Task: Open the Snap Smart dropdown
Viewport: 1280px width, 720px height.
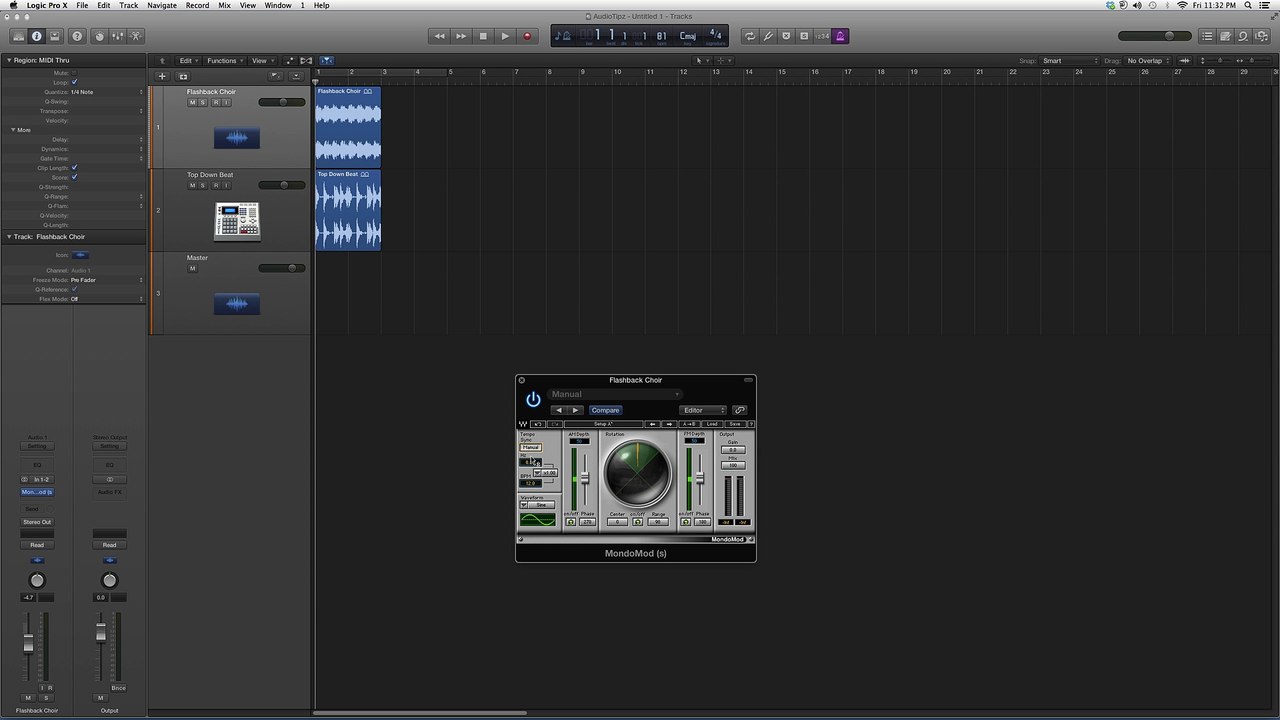Action: click(x=1069, y=60)
